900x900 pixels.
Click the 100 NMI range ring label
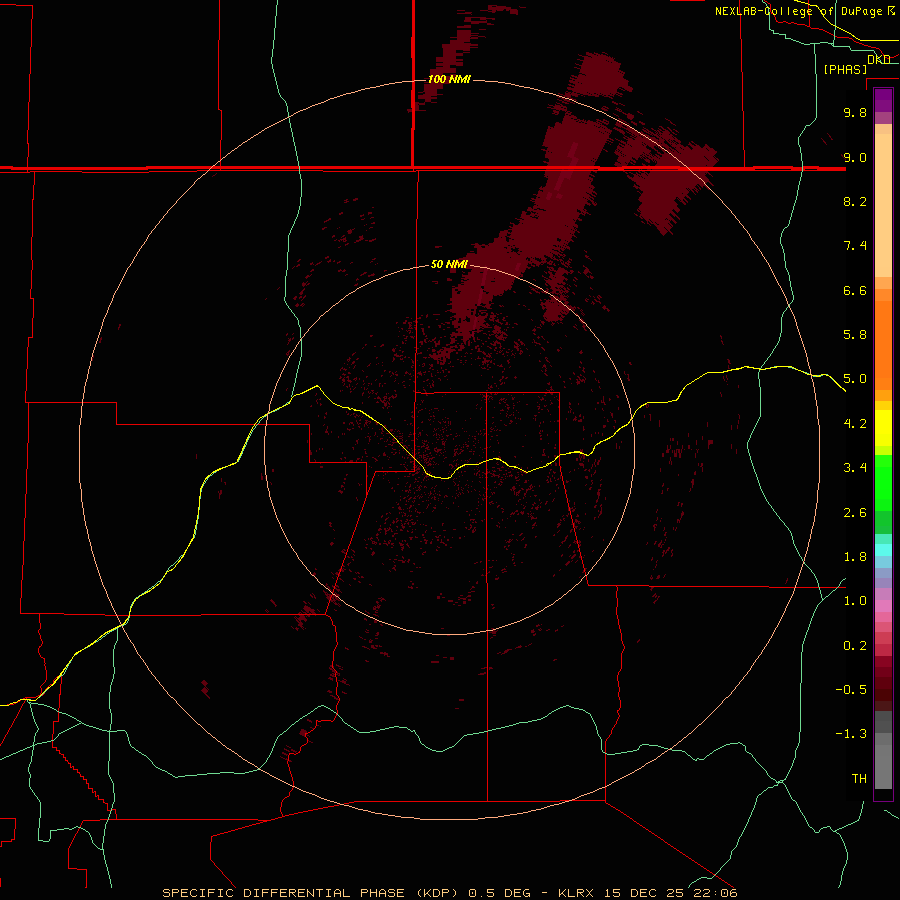[x=449, y=79]
